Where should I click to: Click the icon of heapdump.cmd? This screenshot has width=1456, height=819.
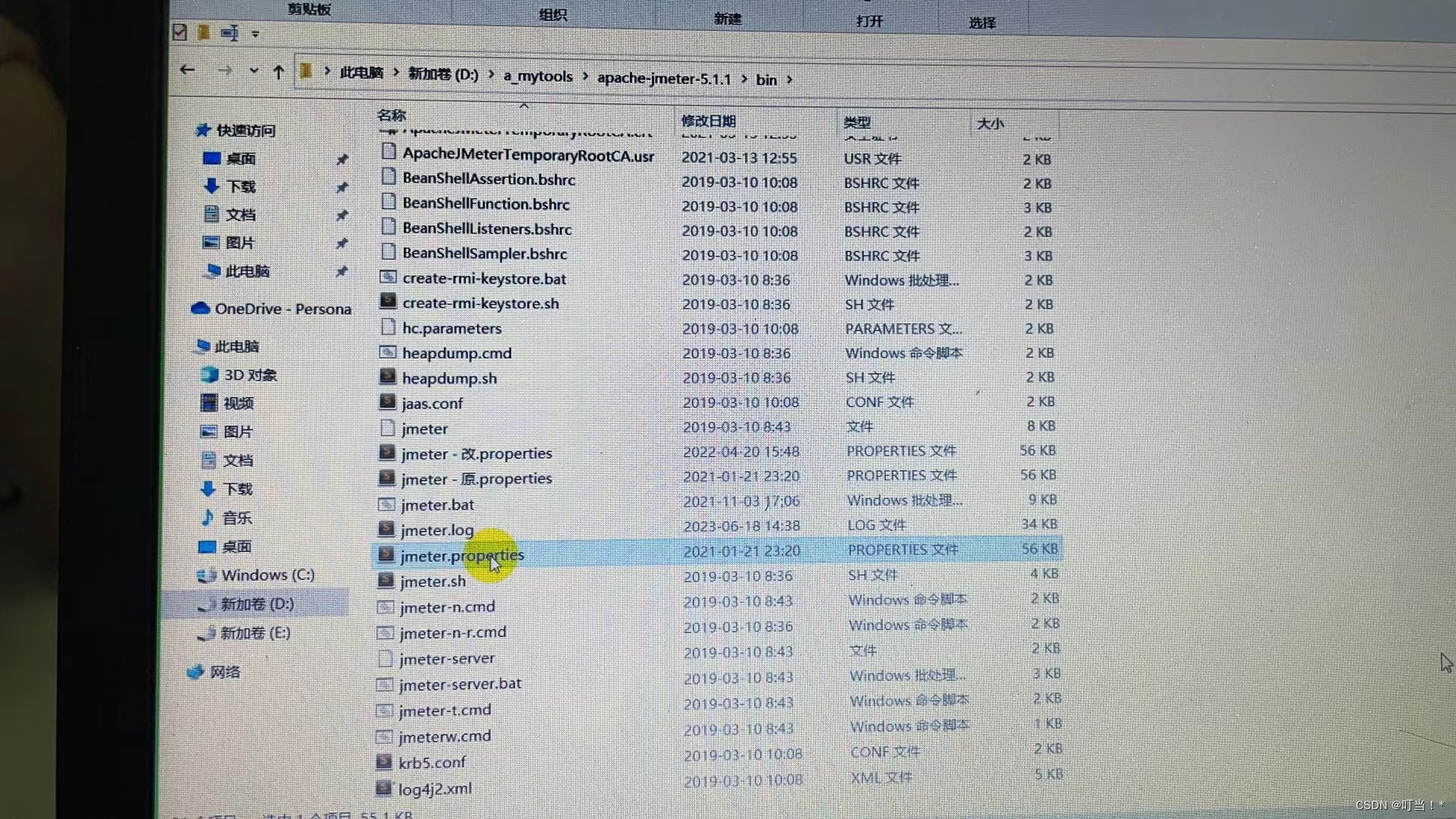(388, 352)
